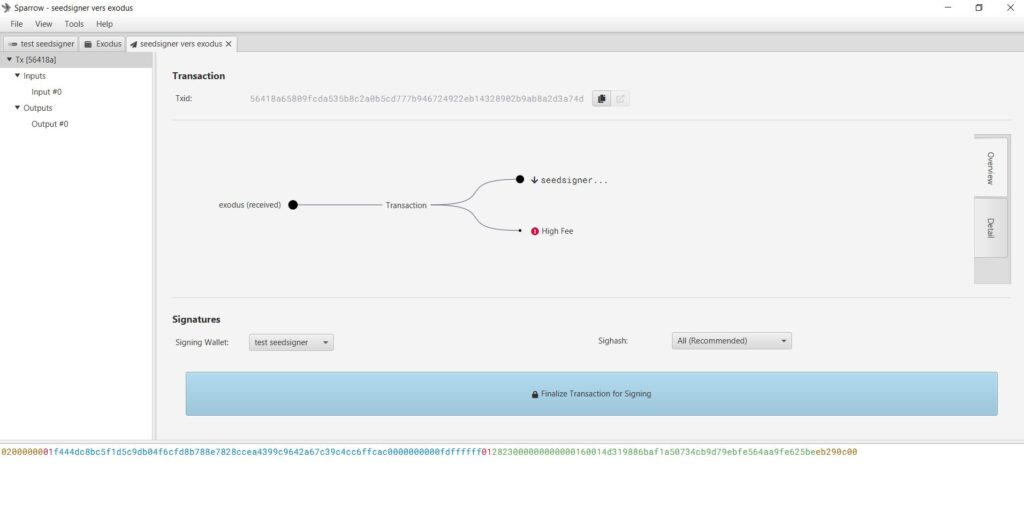Click the High Fee label
This screenshot has width=1024, height=527.
(557, 231)
